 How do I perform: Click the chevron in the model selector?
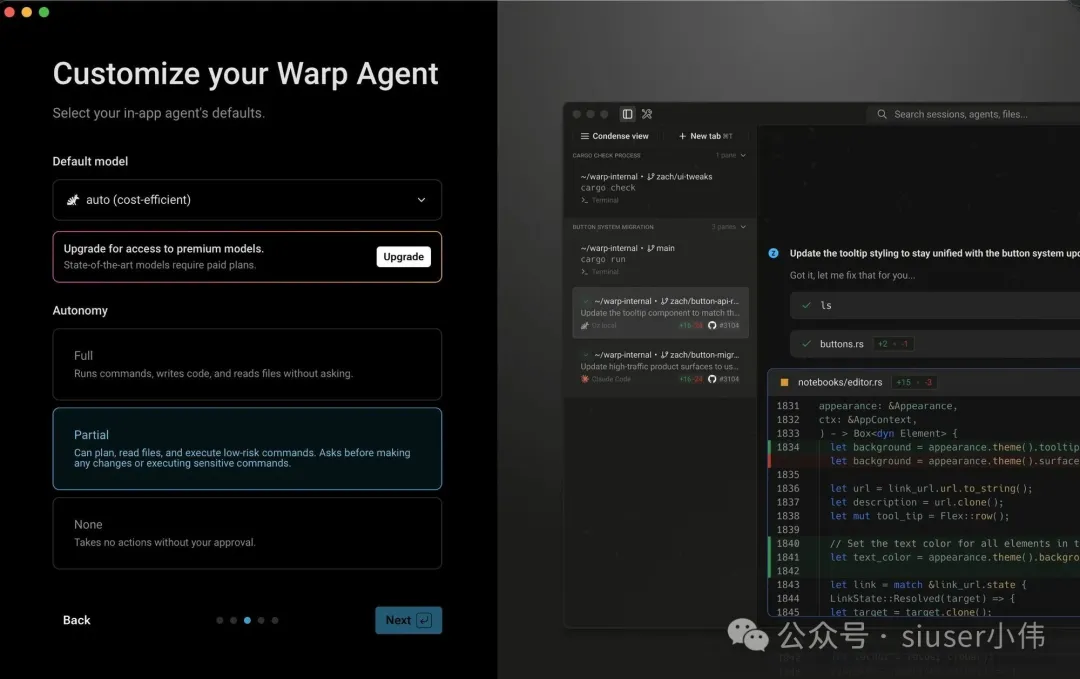(421, 200)
